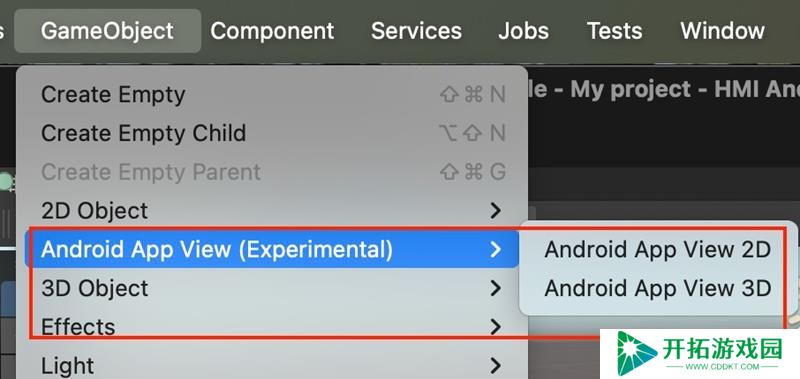Click the arrow next to Android App View (Experimental)
Viewport: 800px width, 379px height.
click(x=495, y=249)
